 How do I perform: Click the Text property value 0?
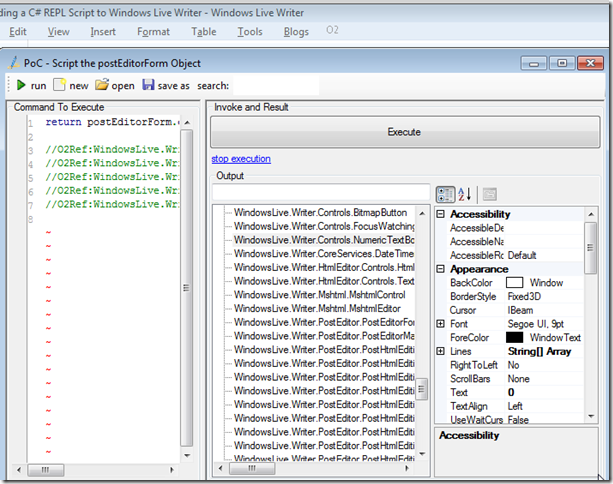point(545,392)
